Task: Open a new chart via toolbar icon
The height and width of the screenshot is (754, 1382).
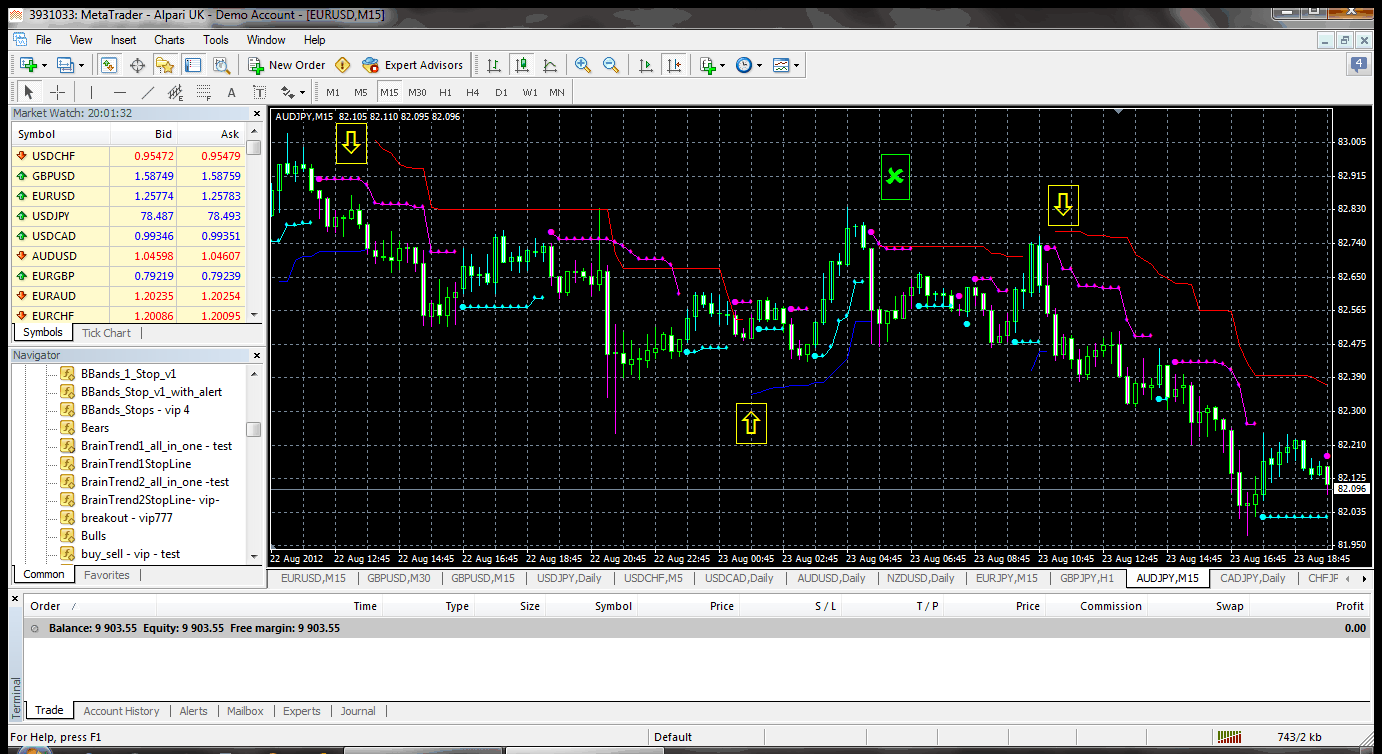Action: click(28, 65)
